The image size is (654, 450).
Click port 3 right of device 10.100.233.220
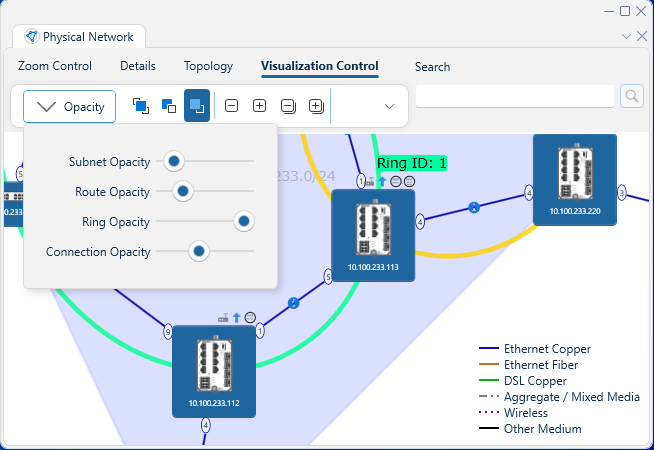click(622, 193)
